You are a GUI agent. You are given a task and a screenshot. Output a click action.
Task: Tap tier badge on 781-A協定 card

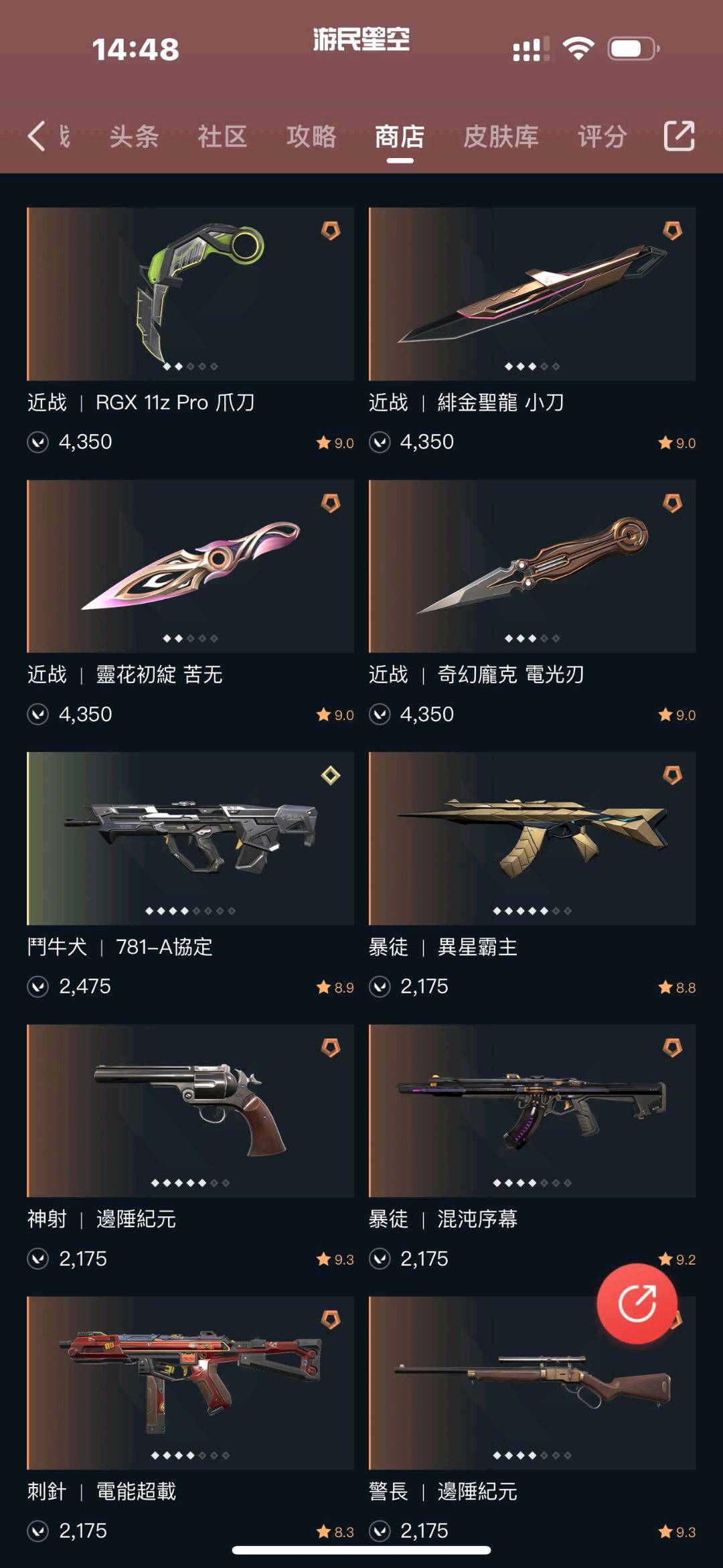coord(331,776)
